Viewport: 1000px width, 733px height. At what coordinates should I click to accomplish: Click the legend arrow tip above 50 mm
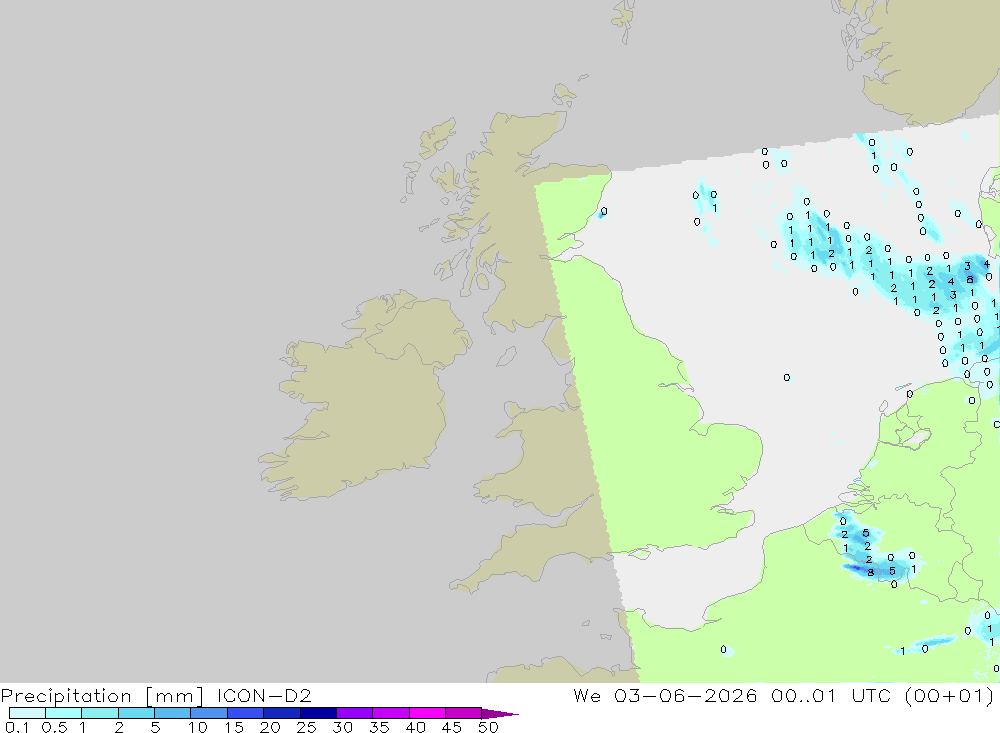coord(501,713)
